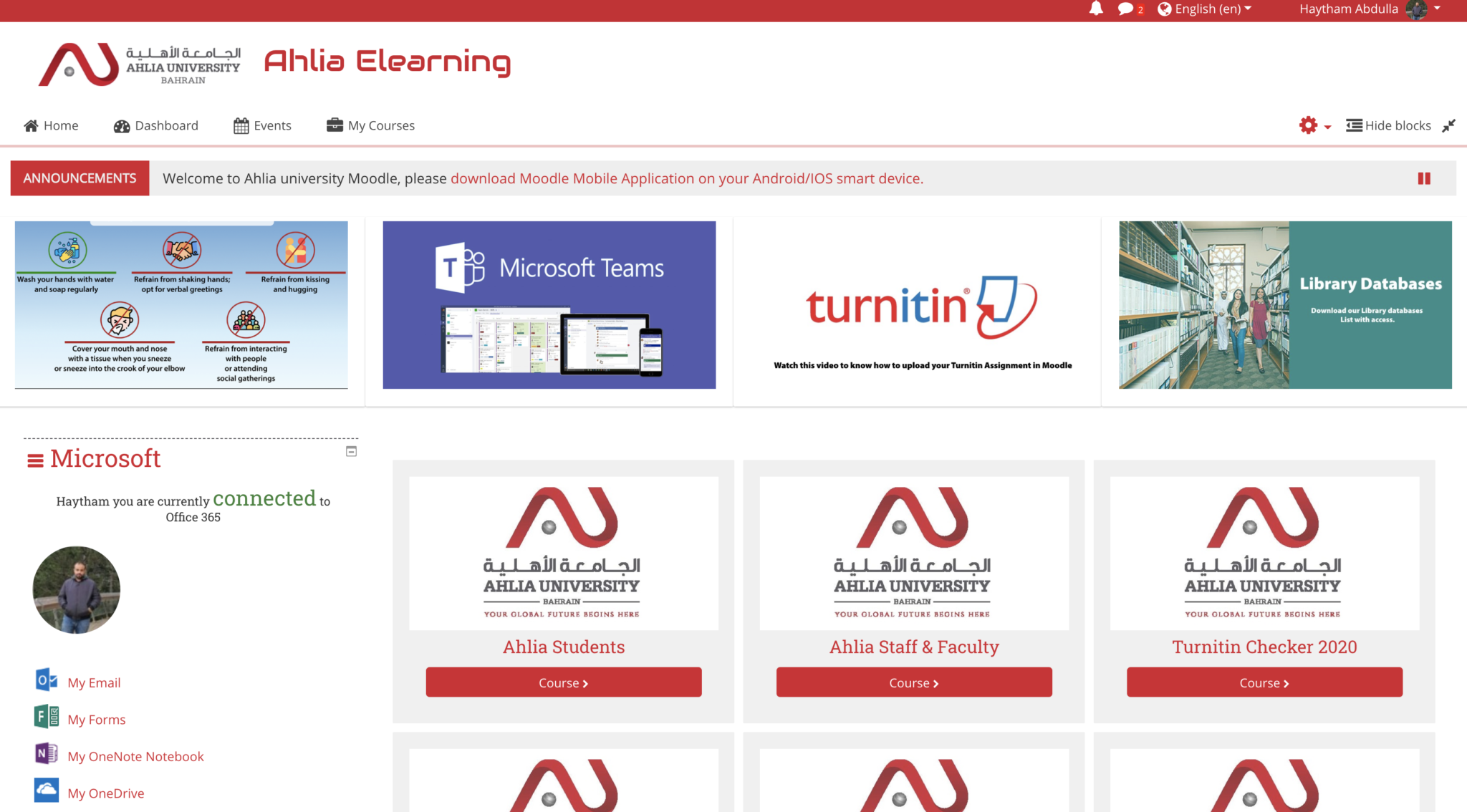Viewport: 1467px width, 812px height.
Task: Click the OneNote Notebook icon
Action: pyautogui.click(x=47, y=754)
